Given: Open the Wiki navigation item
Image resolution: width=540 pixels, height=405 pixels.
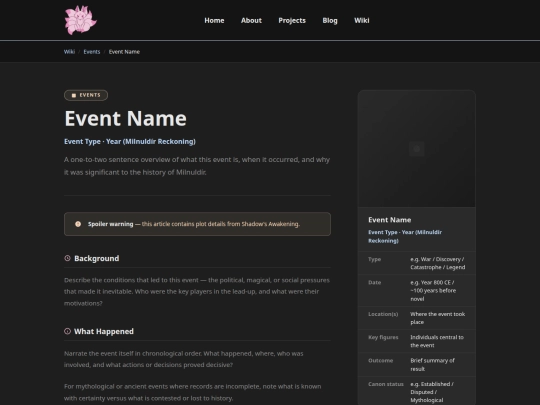Looking at the screenshot, I should pos(362,20).
